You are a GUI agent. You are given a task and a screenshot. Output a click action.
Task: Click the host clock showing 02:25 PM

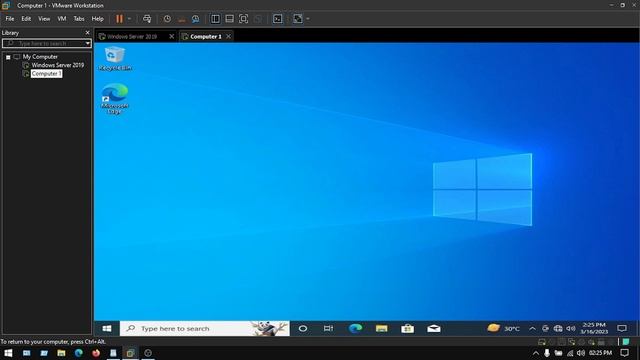point(600,353)
